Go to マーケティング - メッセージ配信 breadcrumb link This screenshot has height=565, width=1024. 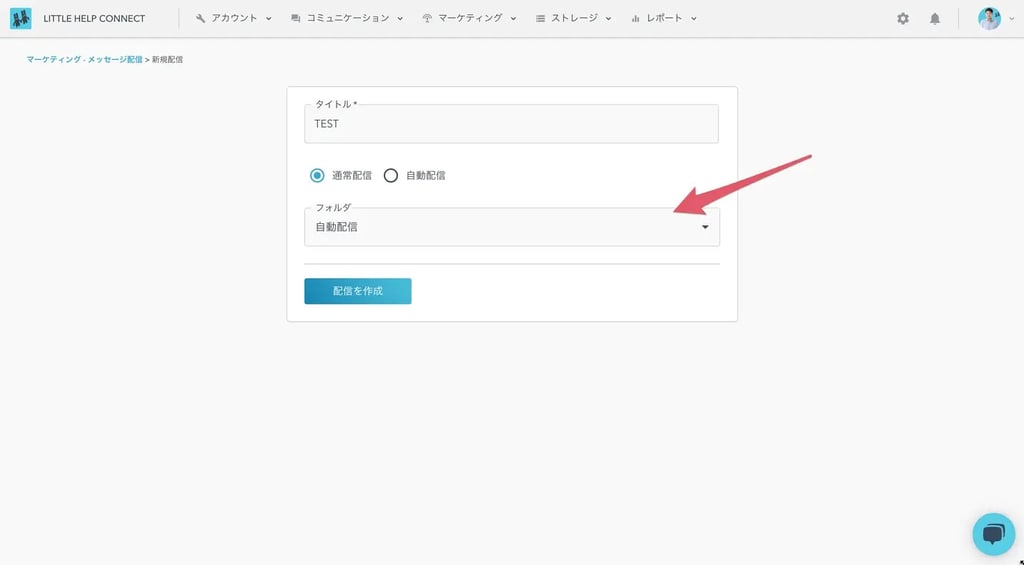(x=84, y=60)
